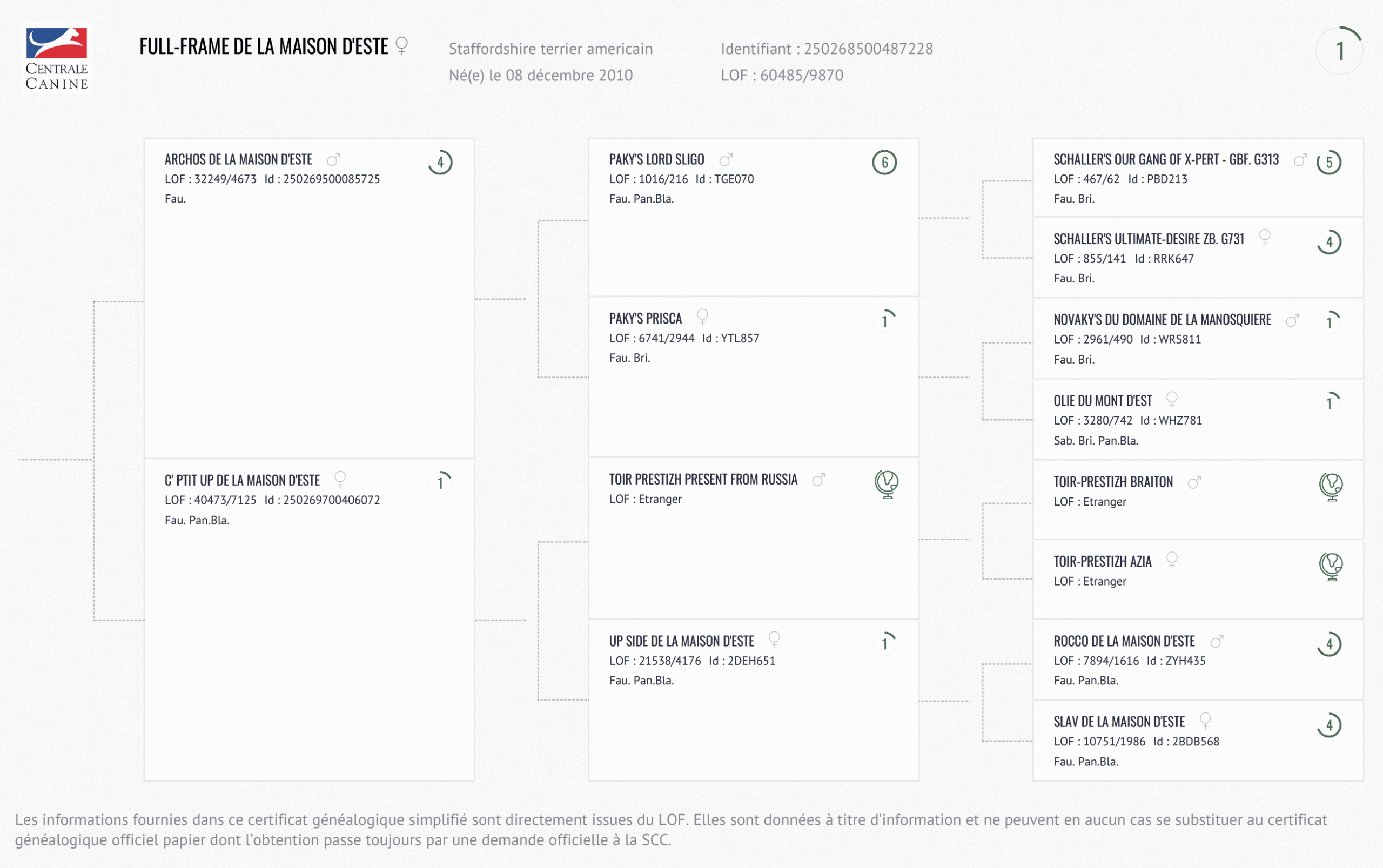Select Paky's Prisca ancestor name
This screenshot has height=868, width=1383.
tap(645, 319)
